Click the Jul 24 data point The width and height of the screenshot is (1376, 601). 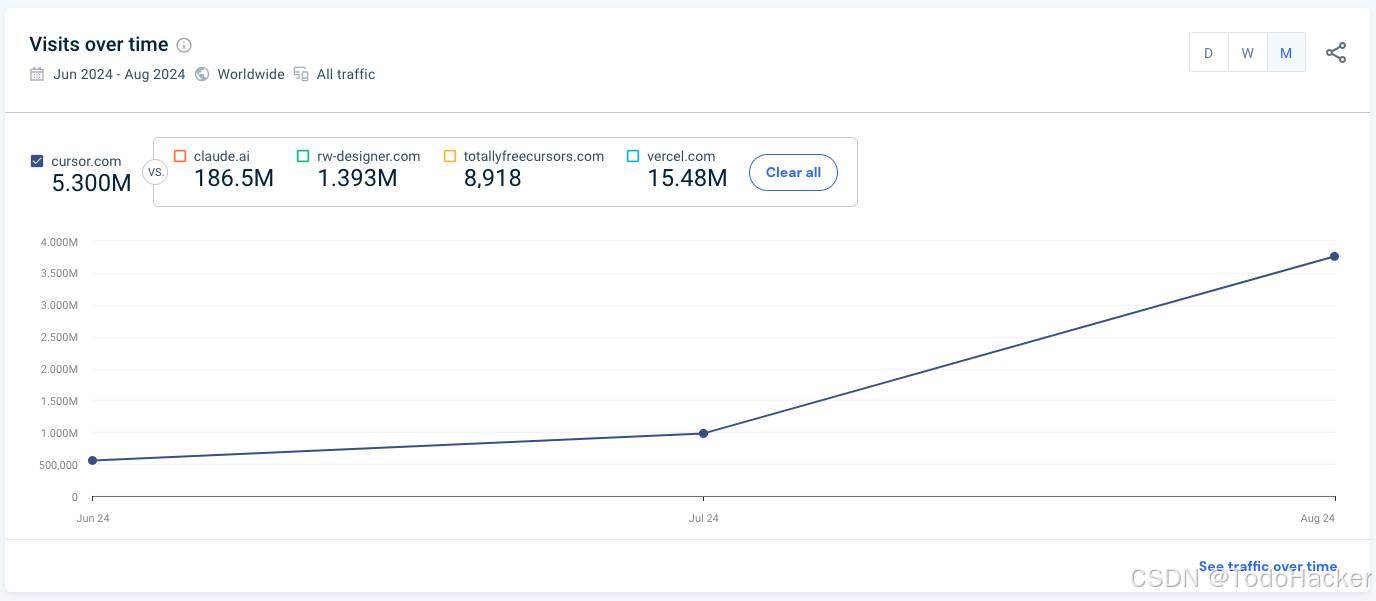pos(704,433)
